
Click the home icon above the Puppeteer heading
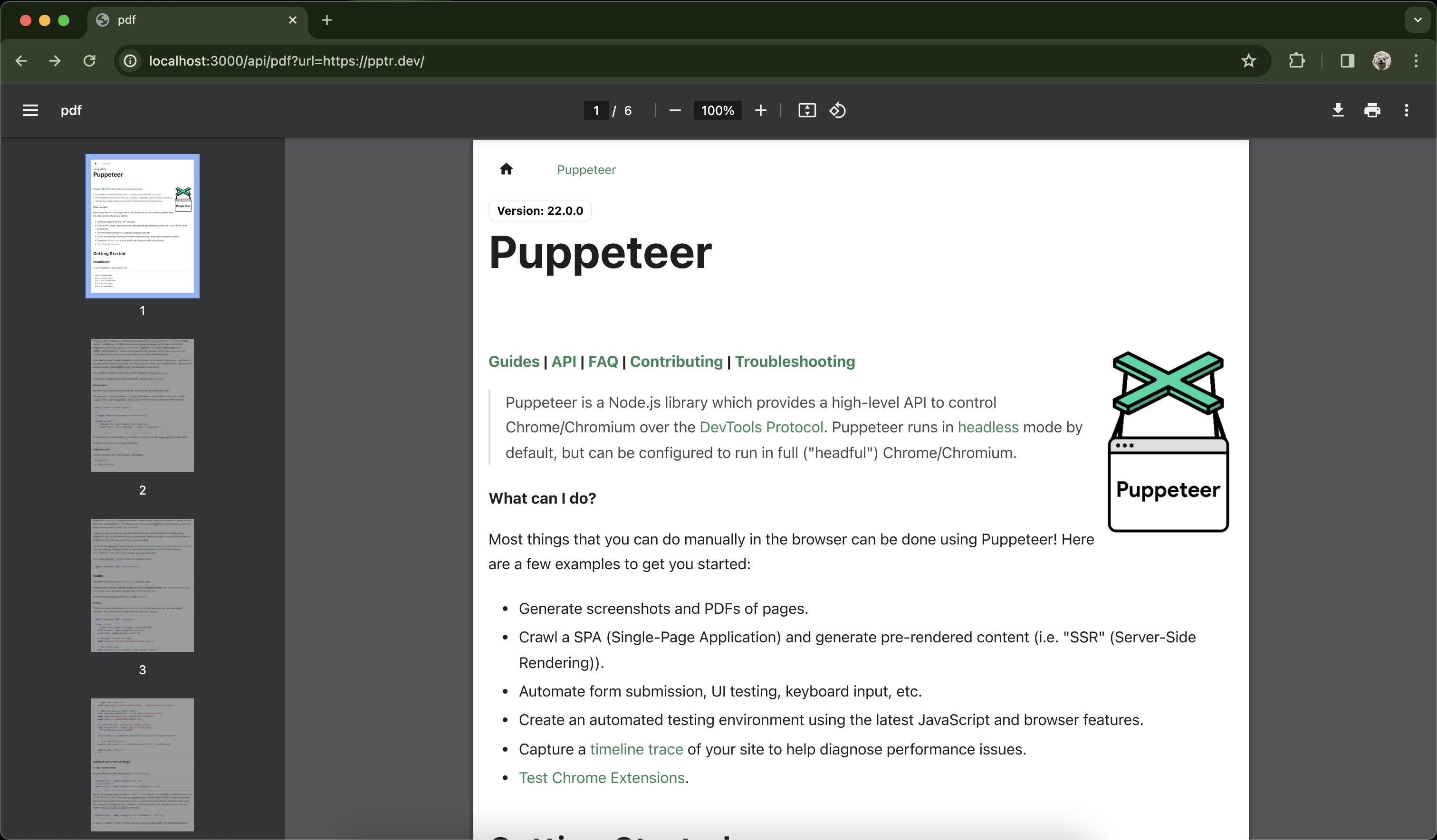507,169
